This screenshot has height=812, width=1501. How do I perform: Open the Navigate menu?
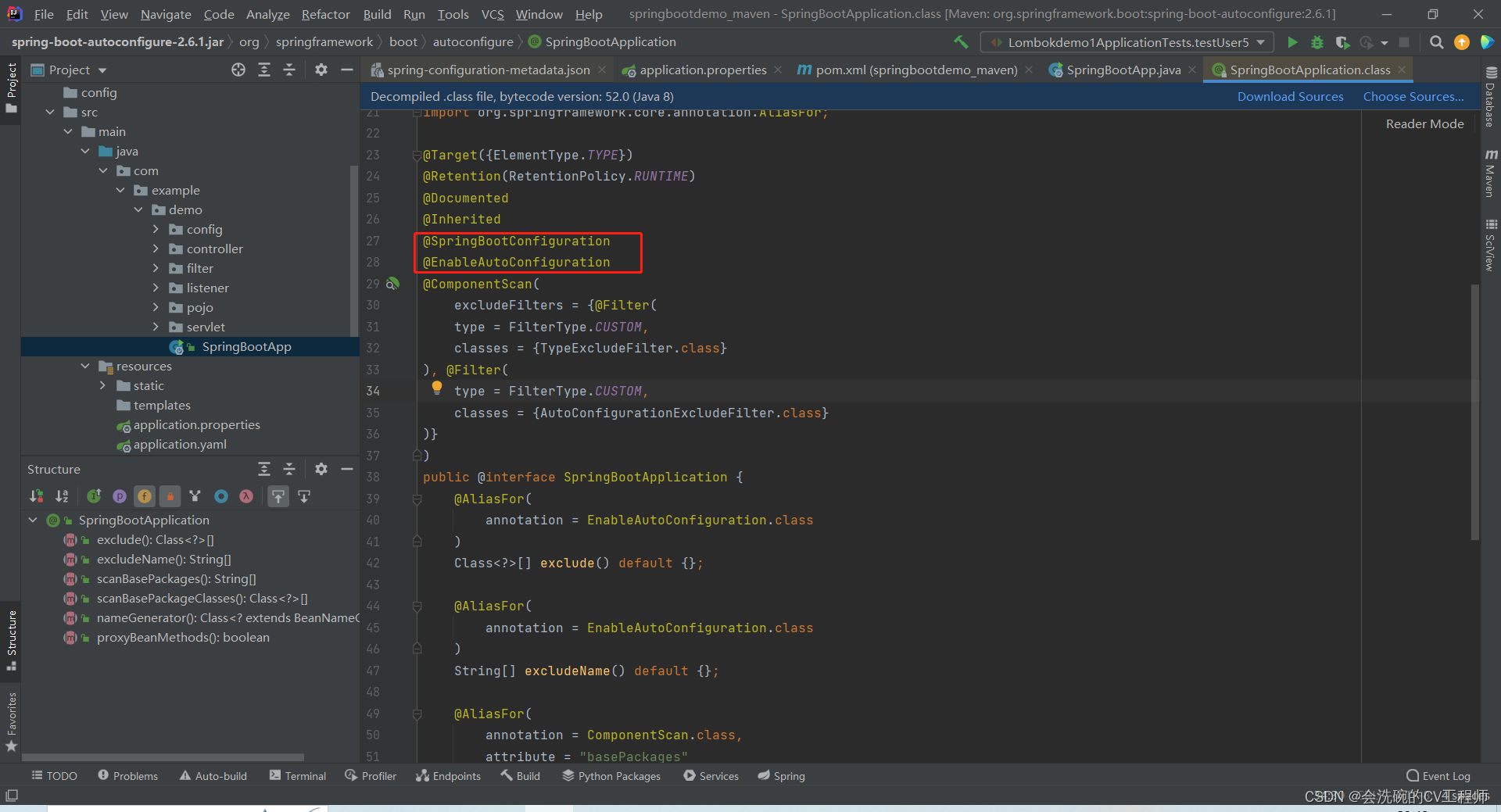[166, 14]
